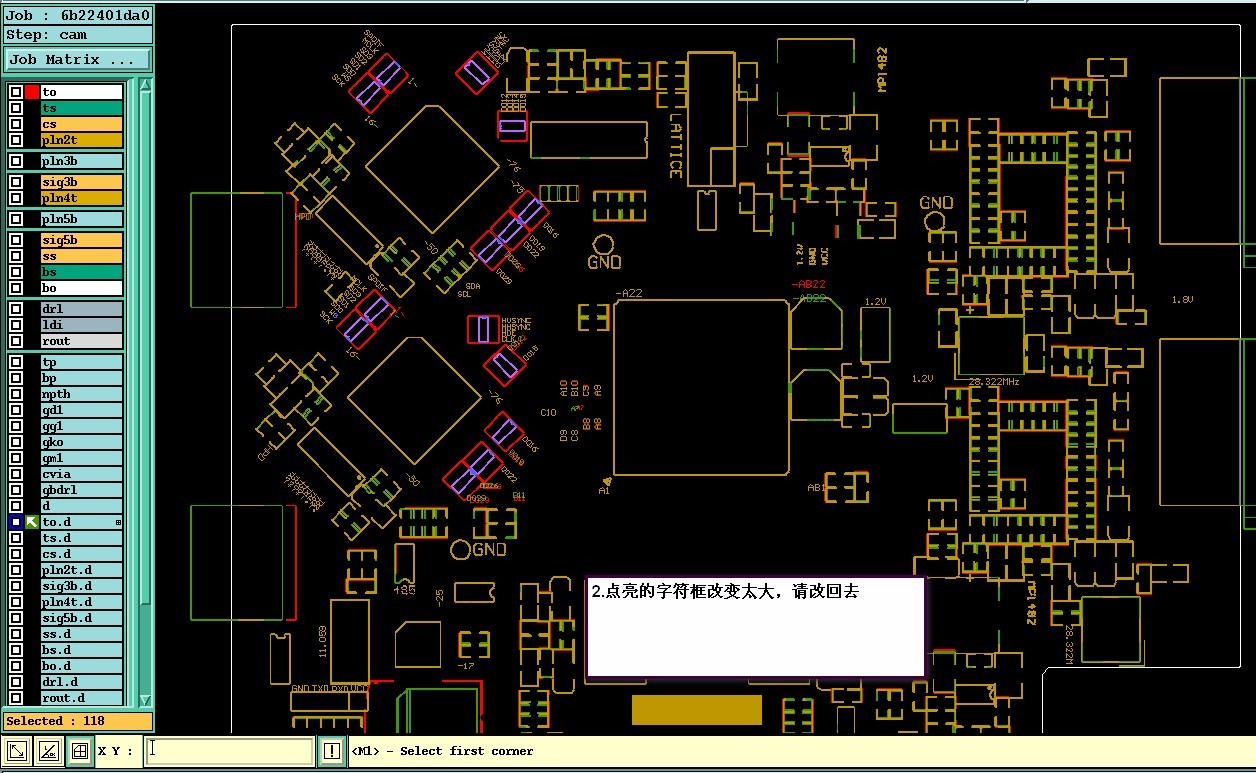The image size is (1256, 773).
Task: Toggle the grid snap icon at bottom left
Action: point(80,751)
